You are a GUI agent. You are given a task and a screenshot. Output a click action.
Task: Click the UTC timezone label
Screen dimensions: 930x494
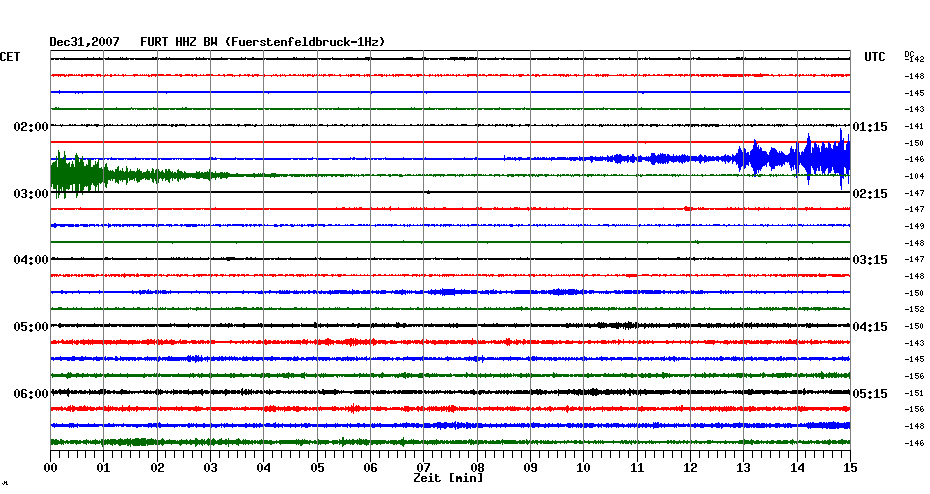point(875,57)
